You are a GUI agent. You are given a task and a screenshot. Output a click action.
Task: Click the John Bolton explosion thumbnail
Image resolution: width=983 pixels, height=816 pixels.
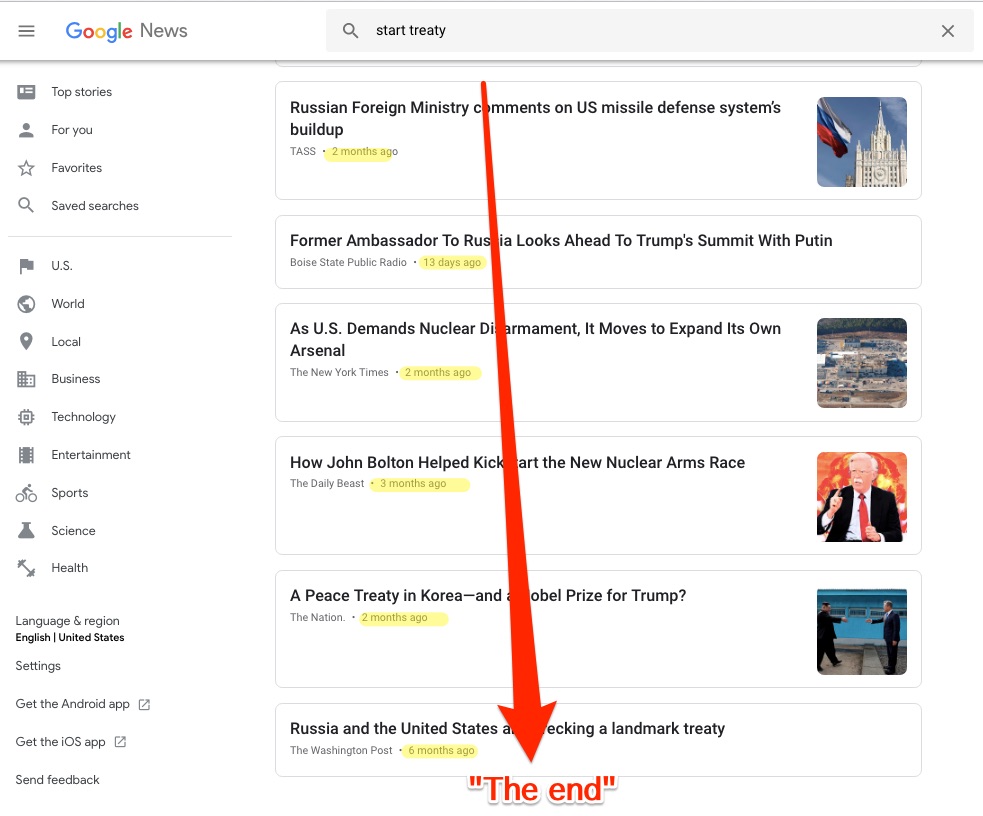pos(861,497)
